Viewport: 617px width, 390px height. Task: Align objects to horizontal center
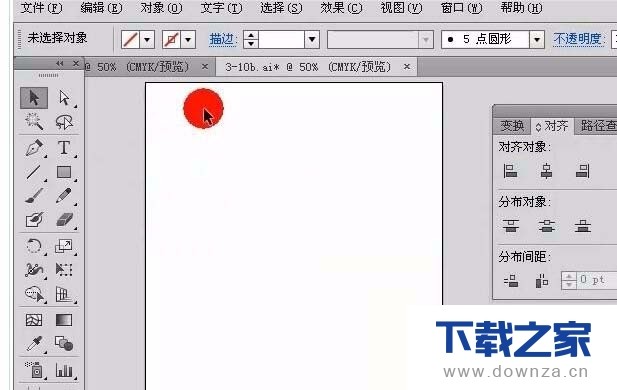pos(546,171)
